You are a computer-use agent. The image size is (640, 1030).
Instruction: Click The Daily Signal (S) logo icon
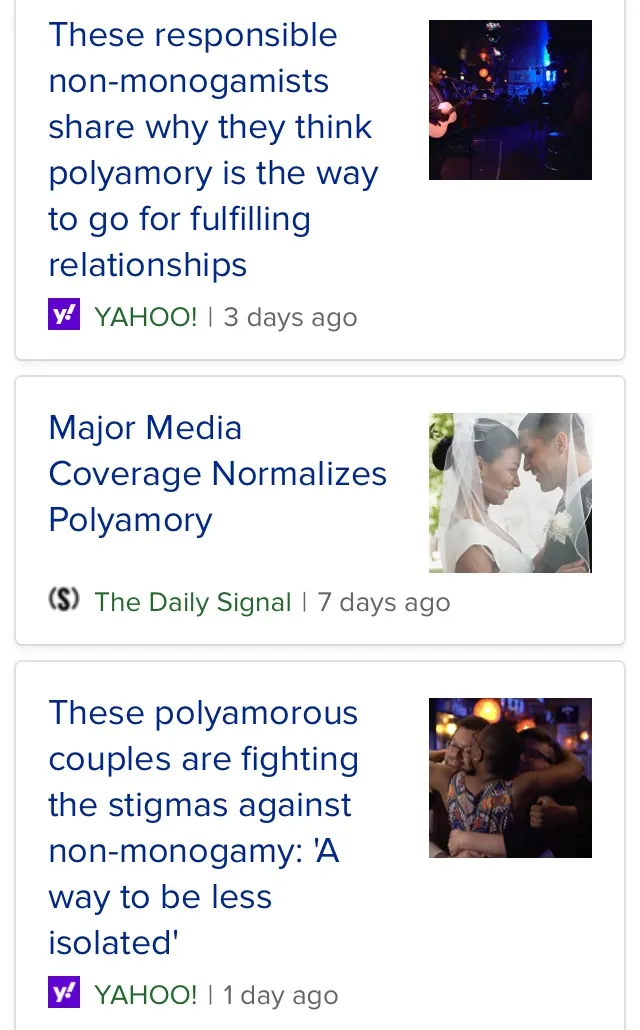point(64,599)
